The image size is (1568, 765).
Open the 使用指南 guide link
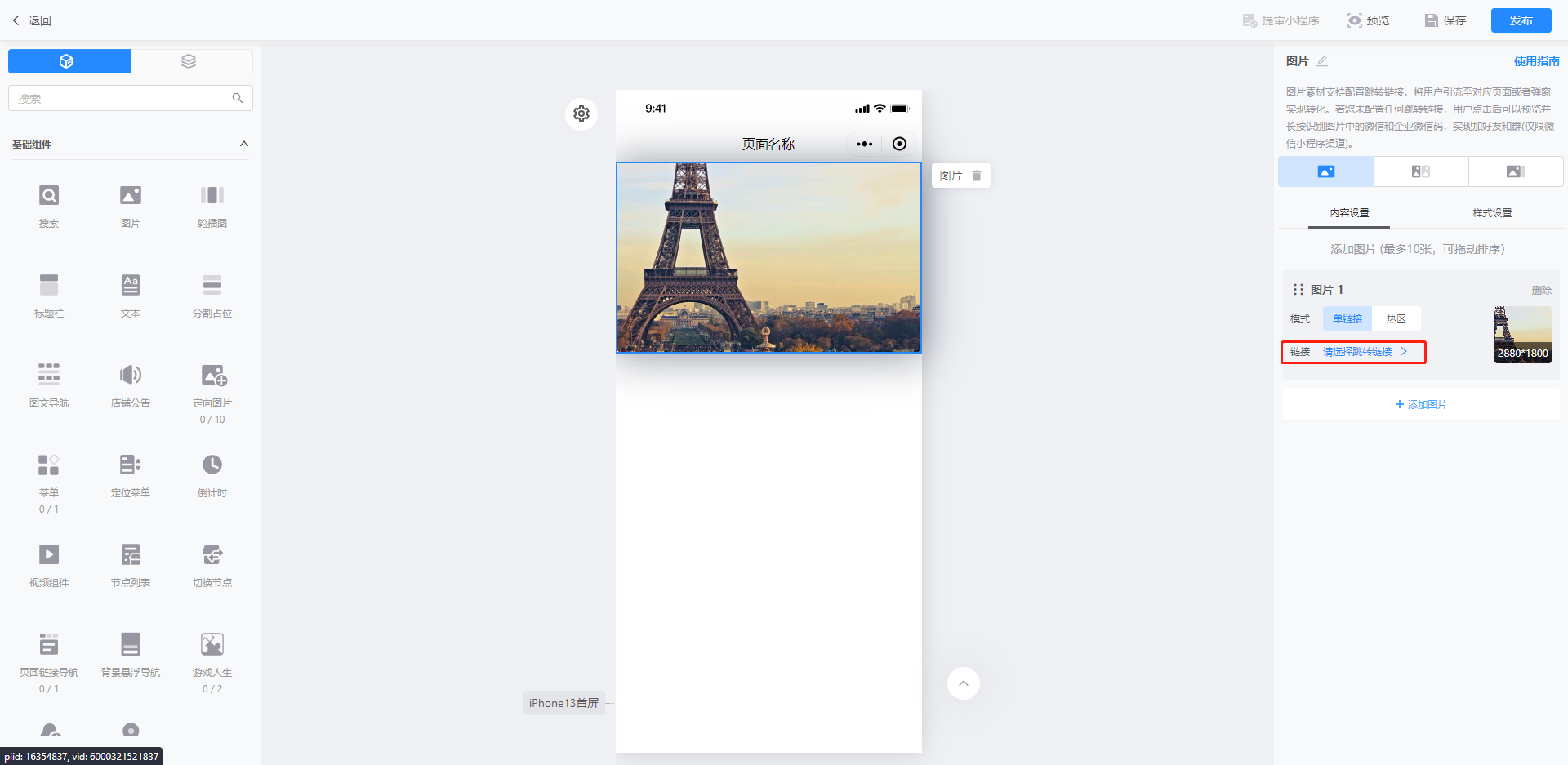(1536, 61)
